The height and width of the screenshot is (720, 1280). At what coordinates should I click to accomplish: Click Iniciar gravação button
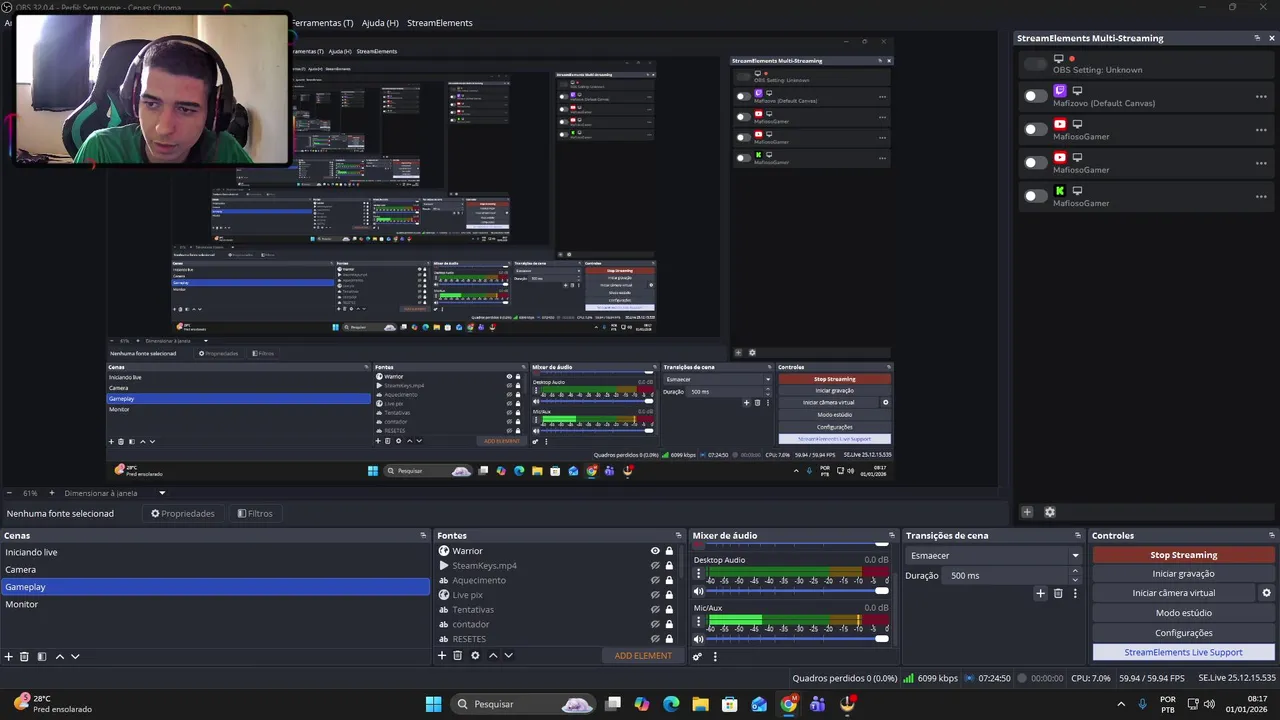point(1184,574)
